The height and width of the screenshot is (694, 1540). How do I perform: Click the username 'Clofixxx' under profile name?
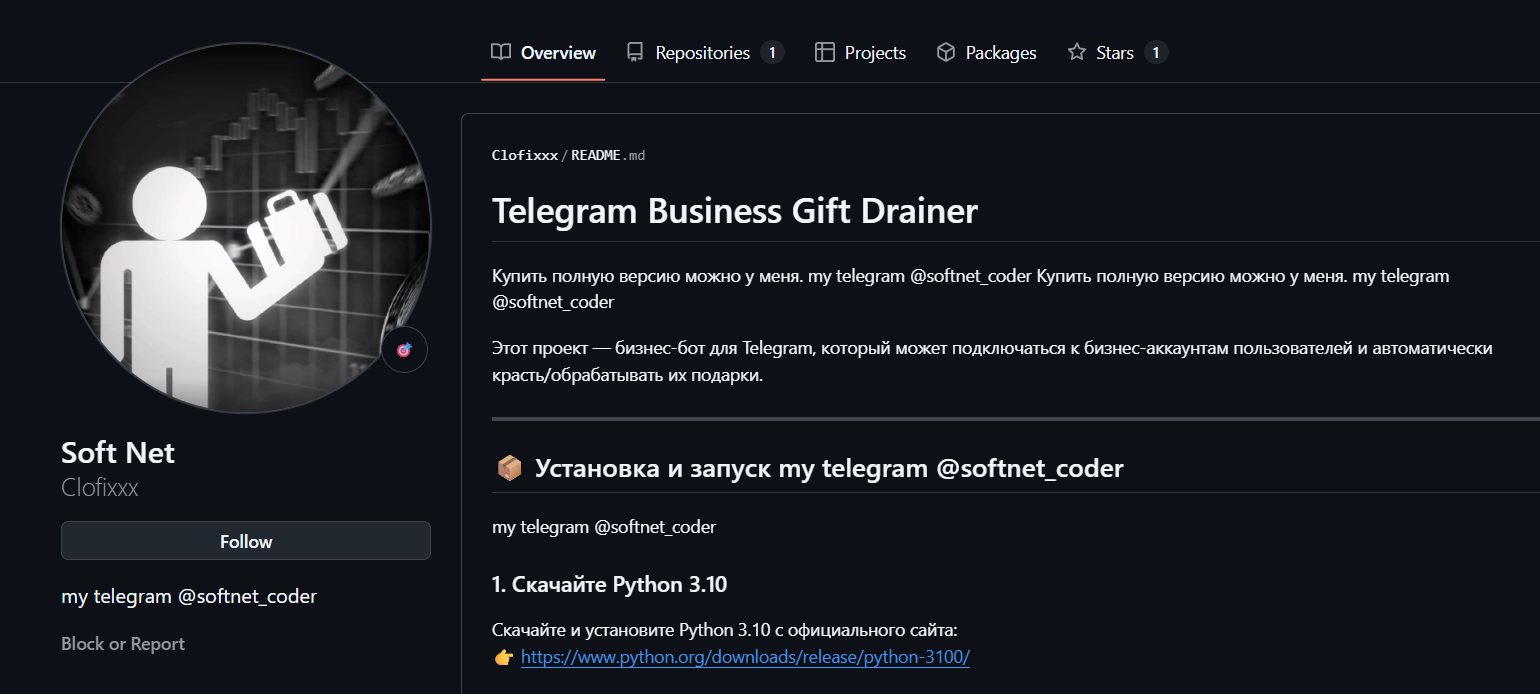coord(100,488)
